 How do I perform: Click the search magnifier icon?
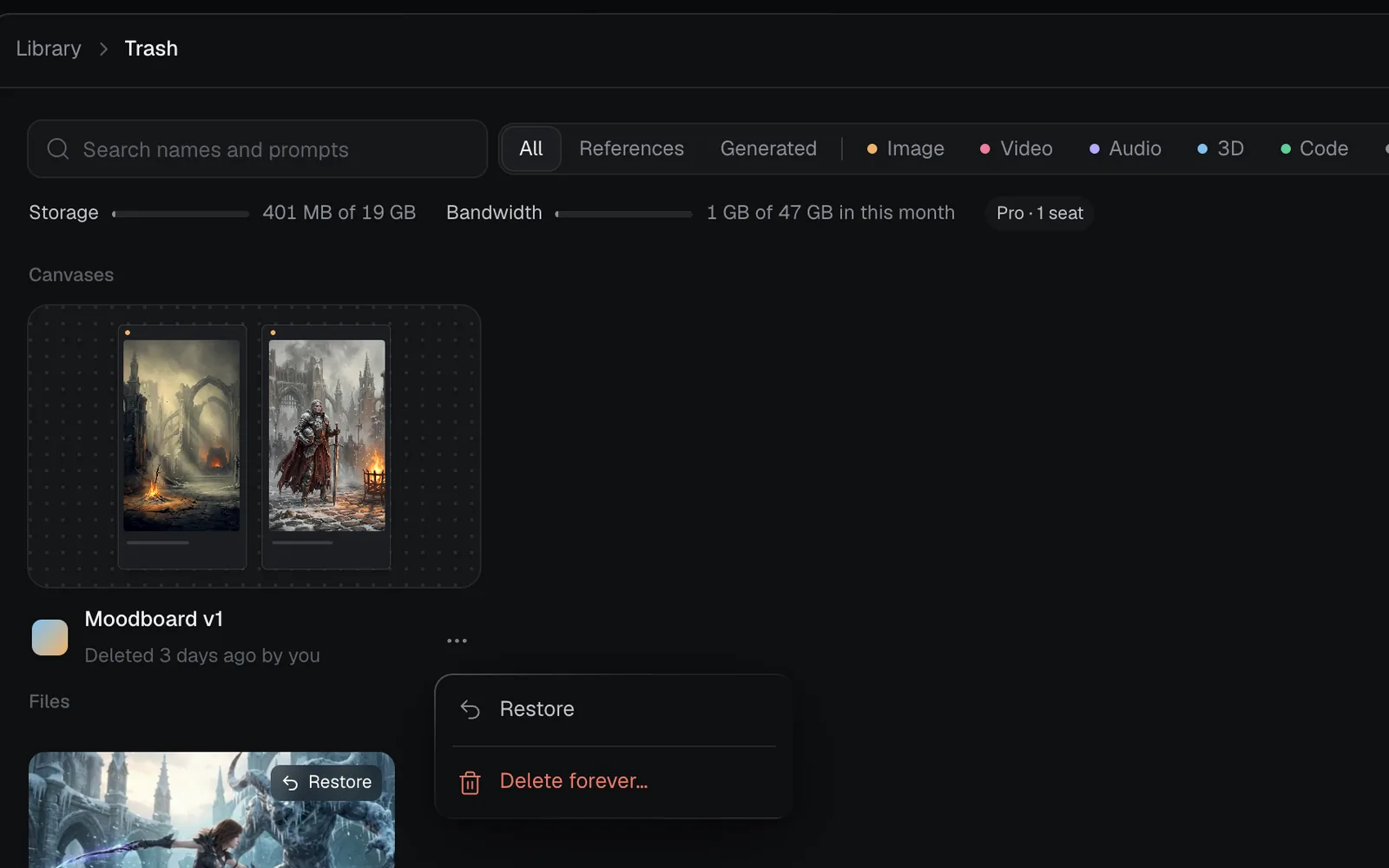point(58,149)
